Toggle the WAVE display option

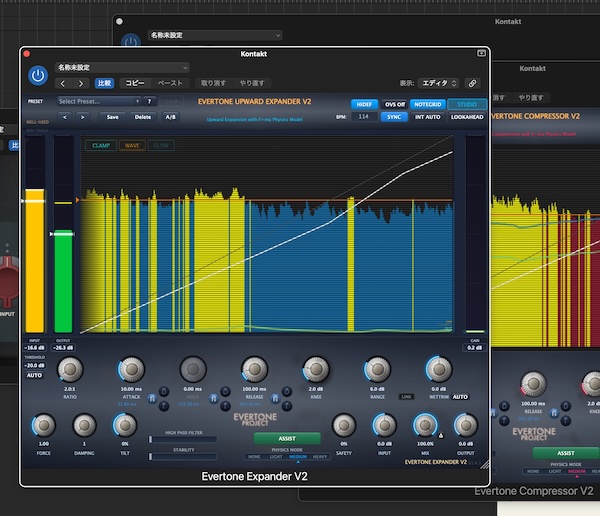(132, 145)
